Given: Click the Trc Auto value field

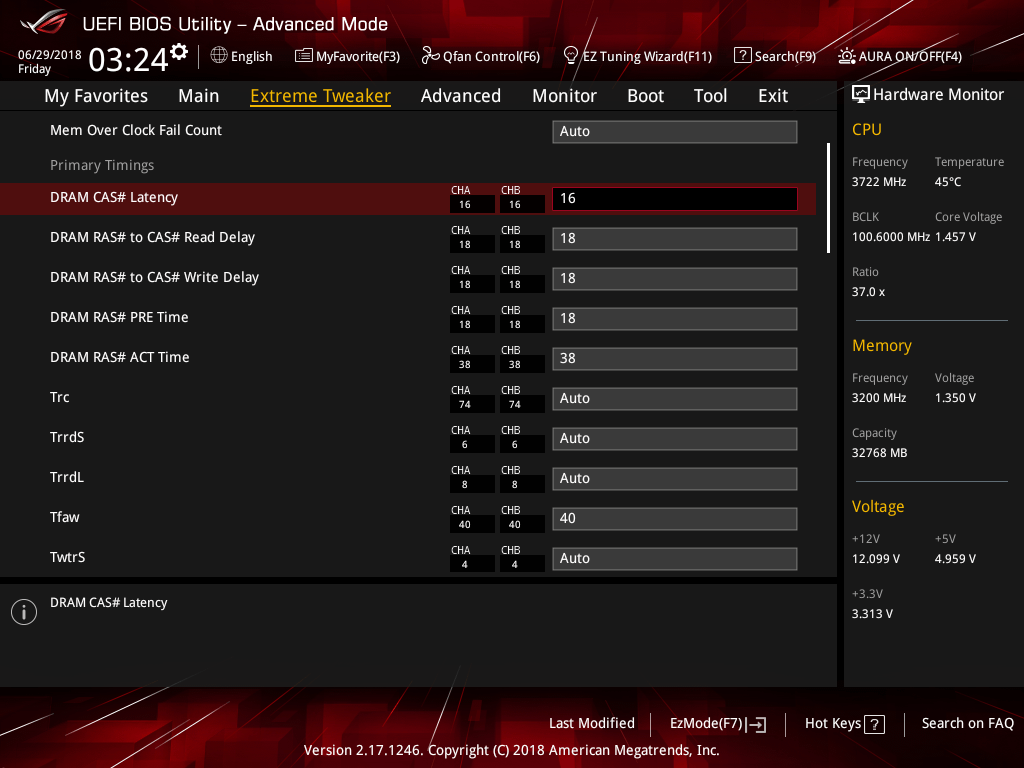Looking at the screenshot, I should (x=675, y=398).
